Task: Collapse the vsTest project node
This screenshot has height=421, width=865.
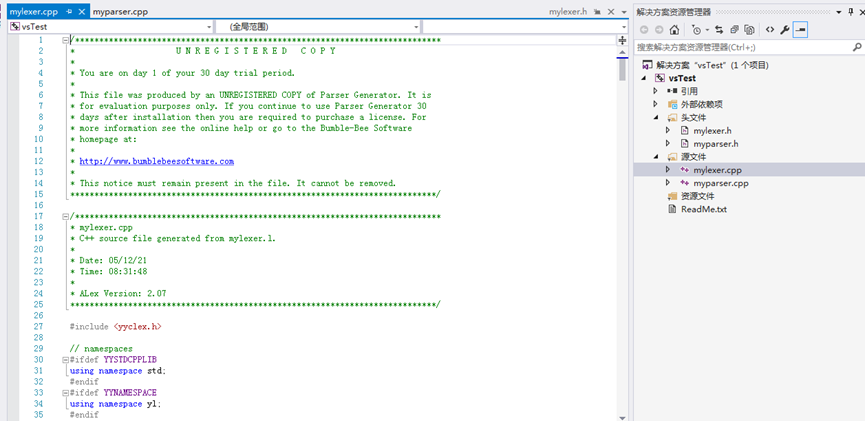Action: (x=644, y=78)
